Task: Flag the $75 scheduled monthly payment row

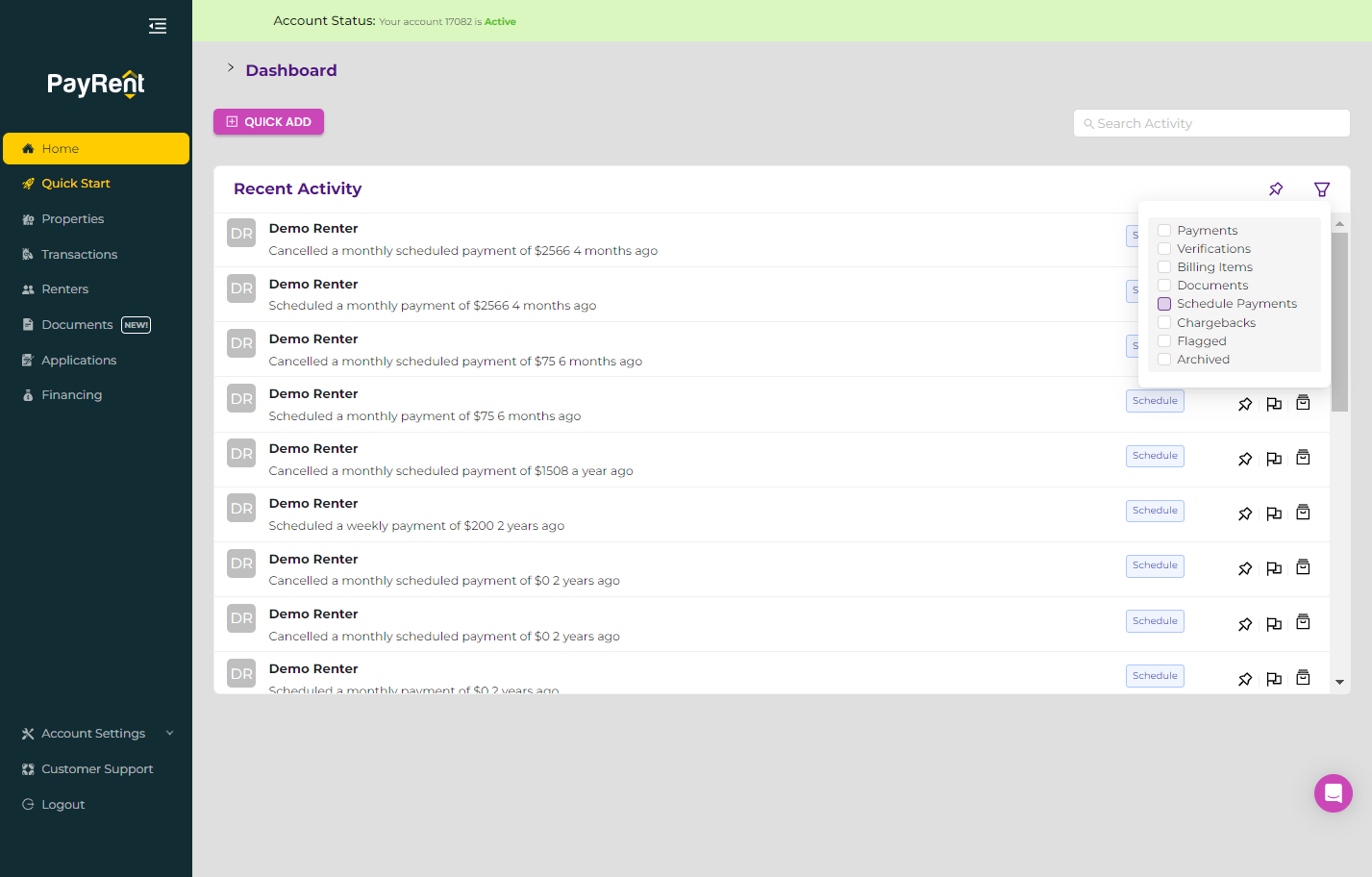Action: tap(1274, 404)
